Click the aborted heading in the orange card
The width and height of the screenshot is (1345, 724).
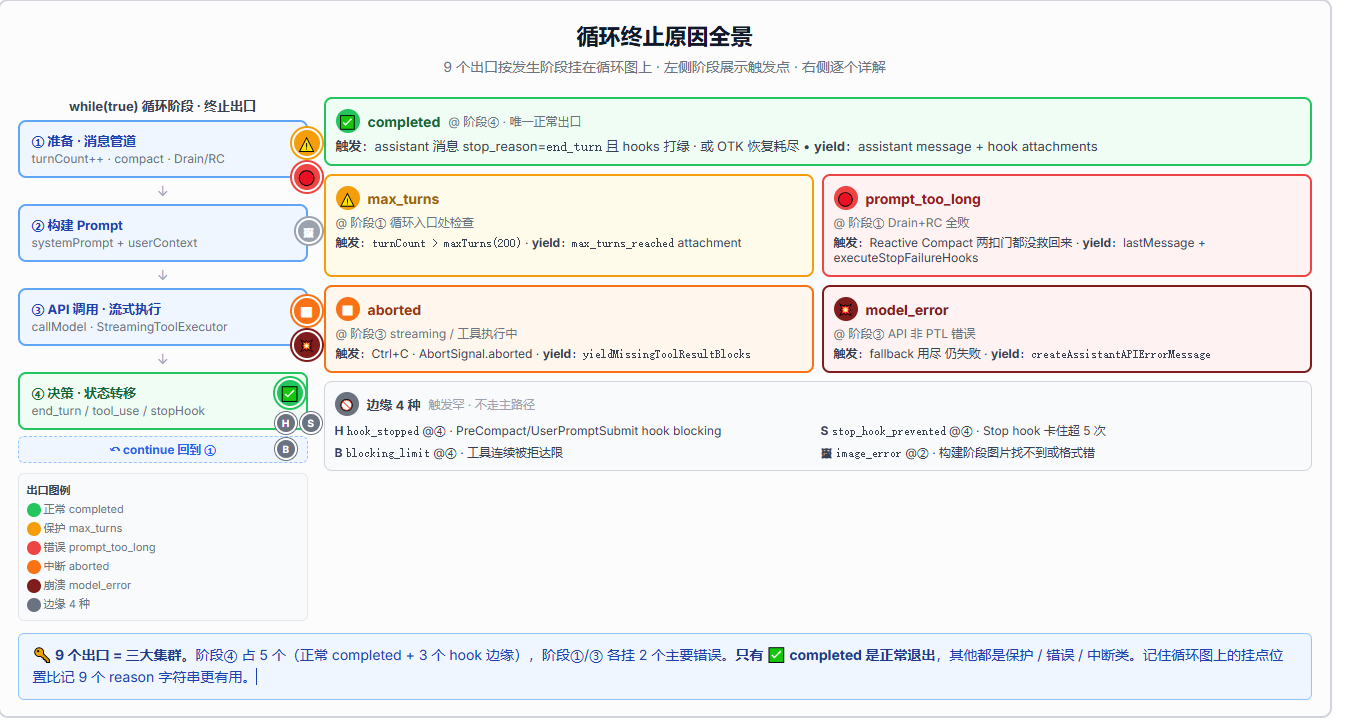coord(394,310)
